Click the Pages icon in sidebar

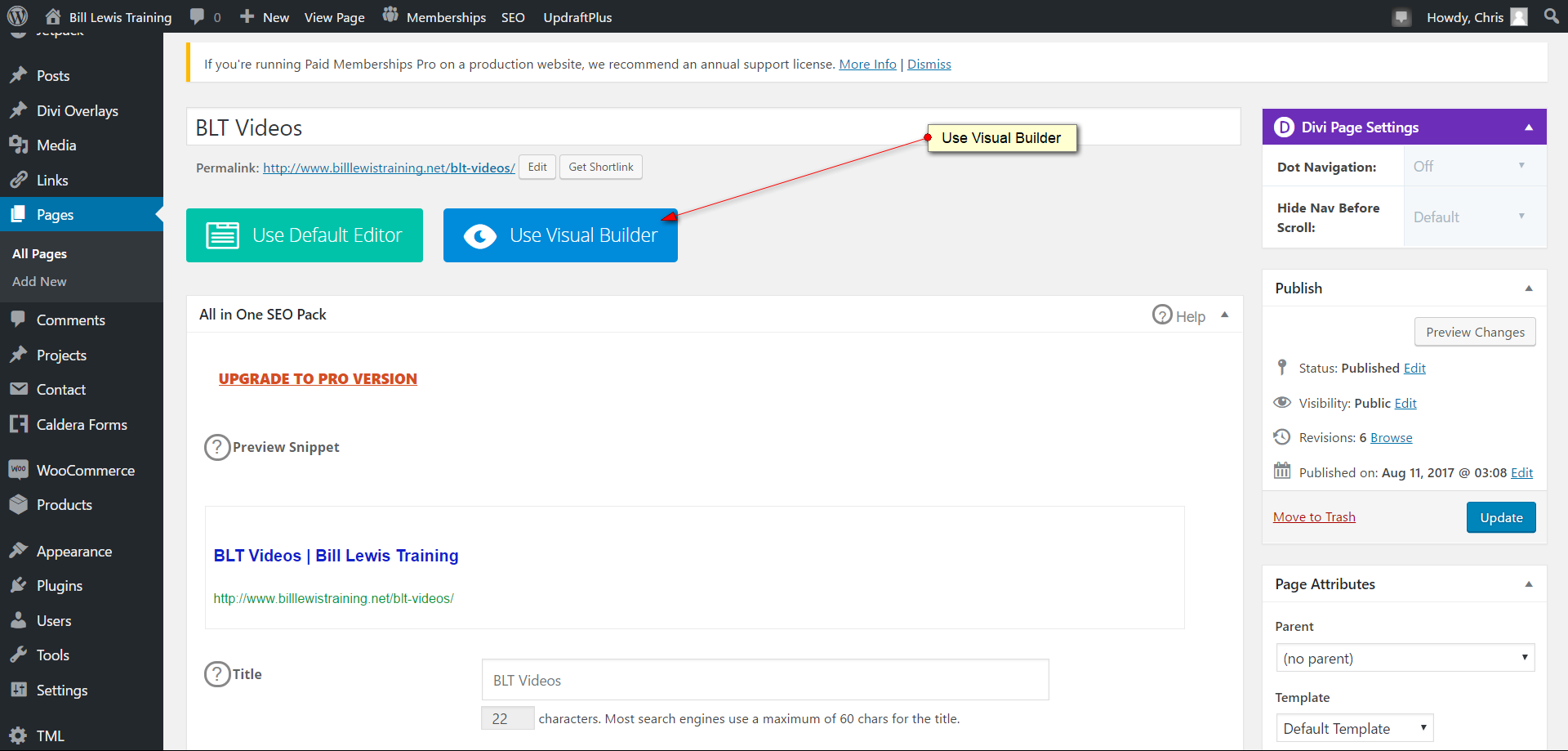coord(19,214)
